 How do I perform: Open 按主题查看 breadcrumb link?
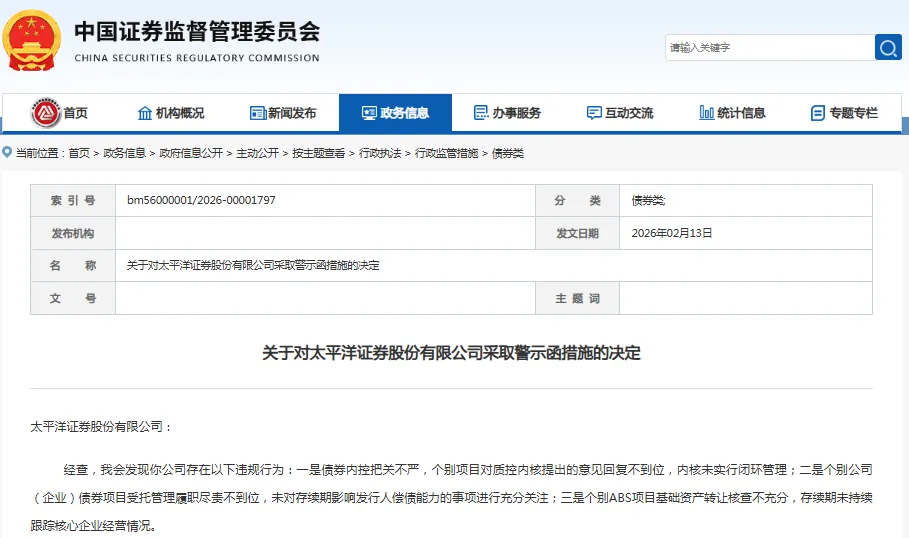pos(319,153)
